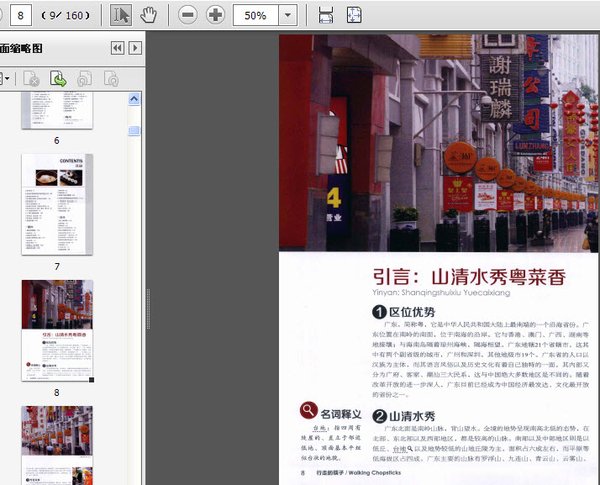
Task: Choose the Hand pan tool
Action: tap(149, 15)
